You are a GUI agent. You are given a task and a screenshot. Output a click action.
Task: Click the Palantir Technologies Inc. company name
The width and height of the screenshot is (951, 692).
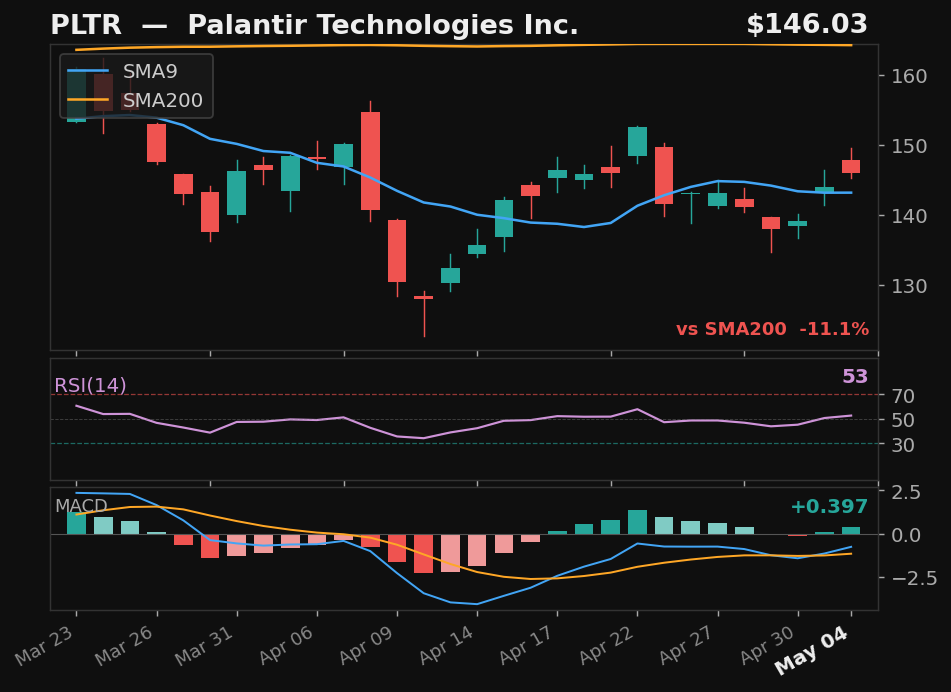[383, 25]
